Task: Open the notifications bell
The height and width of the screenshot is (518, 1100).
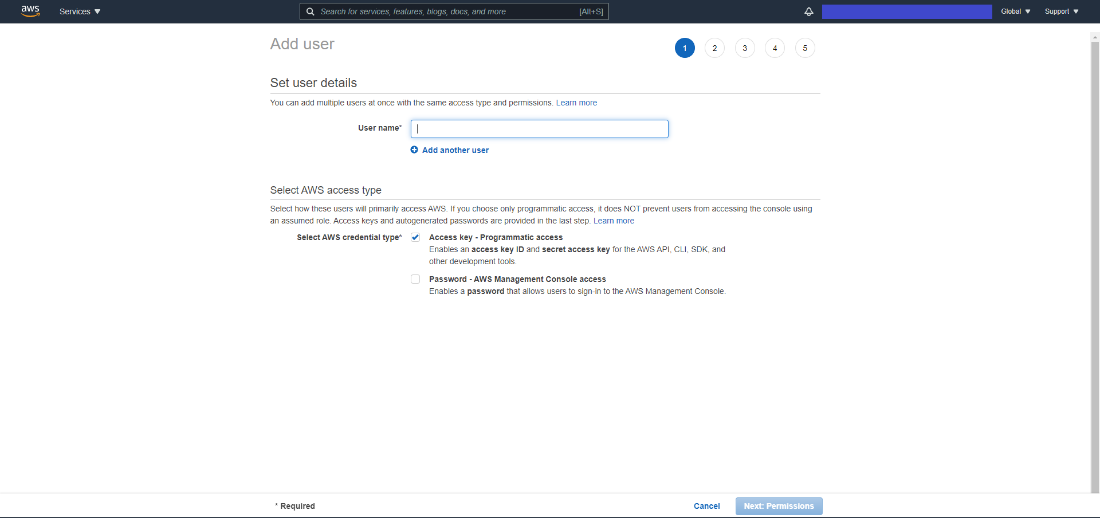Action: coord(809,11)
